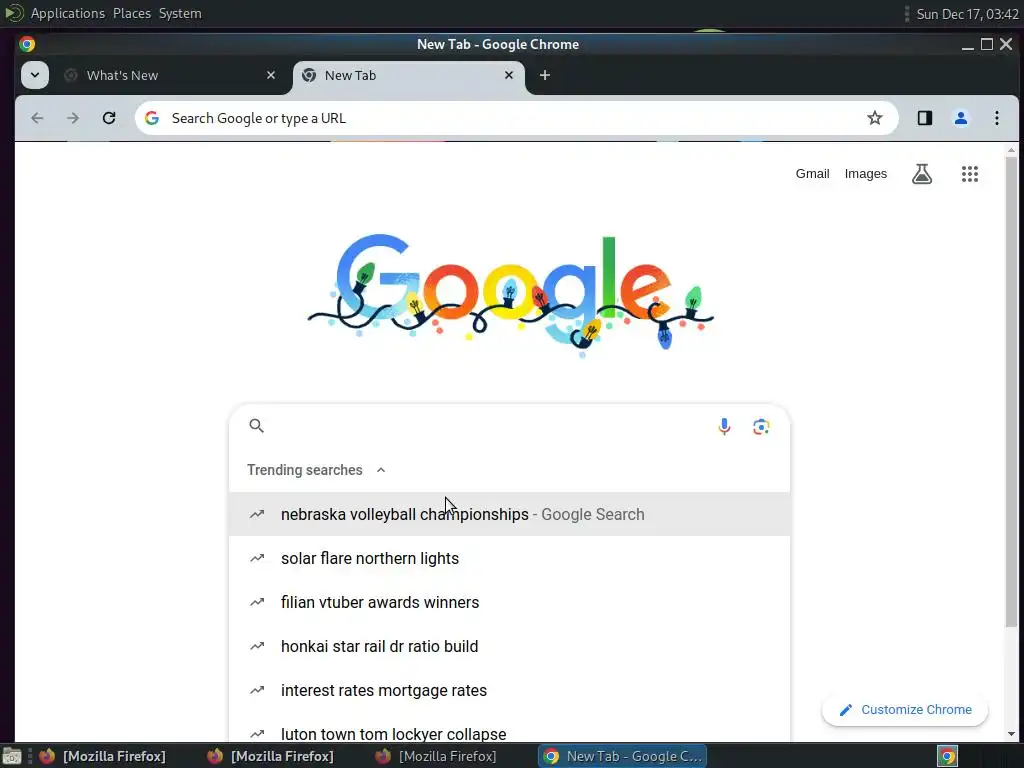This screenshot has width=1024, height=768.
Task: Click the show desktop icon in taskbar
Action: (x=12, y=756)
